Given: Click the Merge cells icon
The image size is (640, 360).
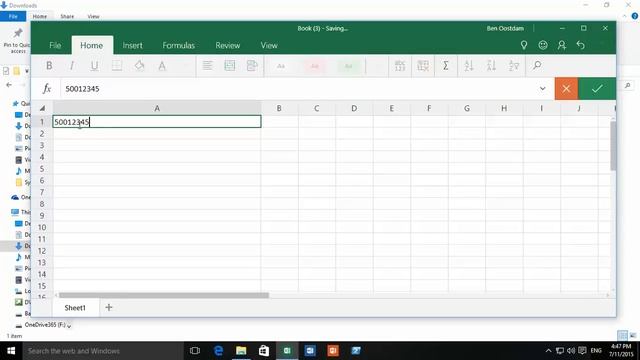Looking at the screenshot, I should [230, 66].
